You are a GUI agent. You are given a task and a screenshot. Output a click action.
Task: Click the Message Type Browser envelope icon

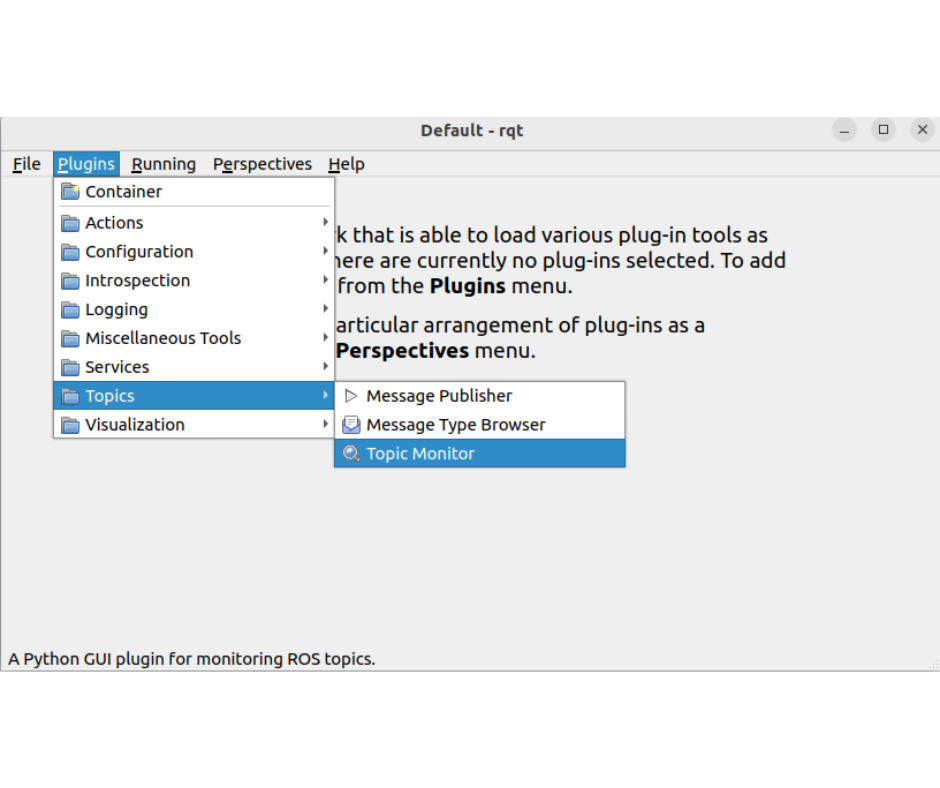[x=351, y=425]
